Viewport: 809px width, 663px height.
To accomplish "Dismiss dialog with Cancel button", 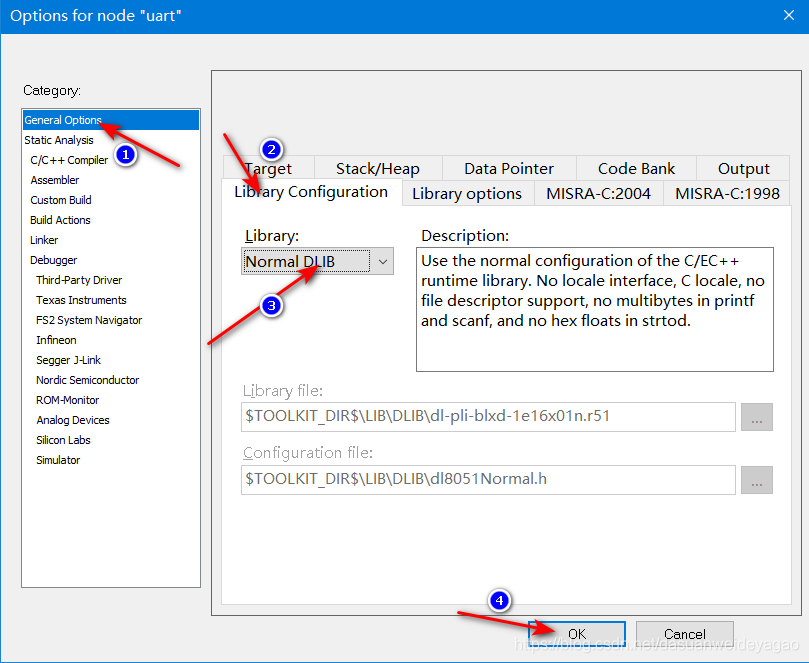I will tap(685, 634).
